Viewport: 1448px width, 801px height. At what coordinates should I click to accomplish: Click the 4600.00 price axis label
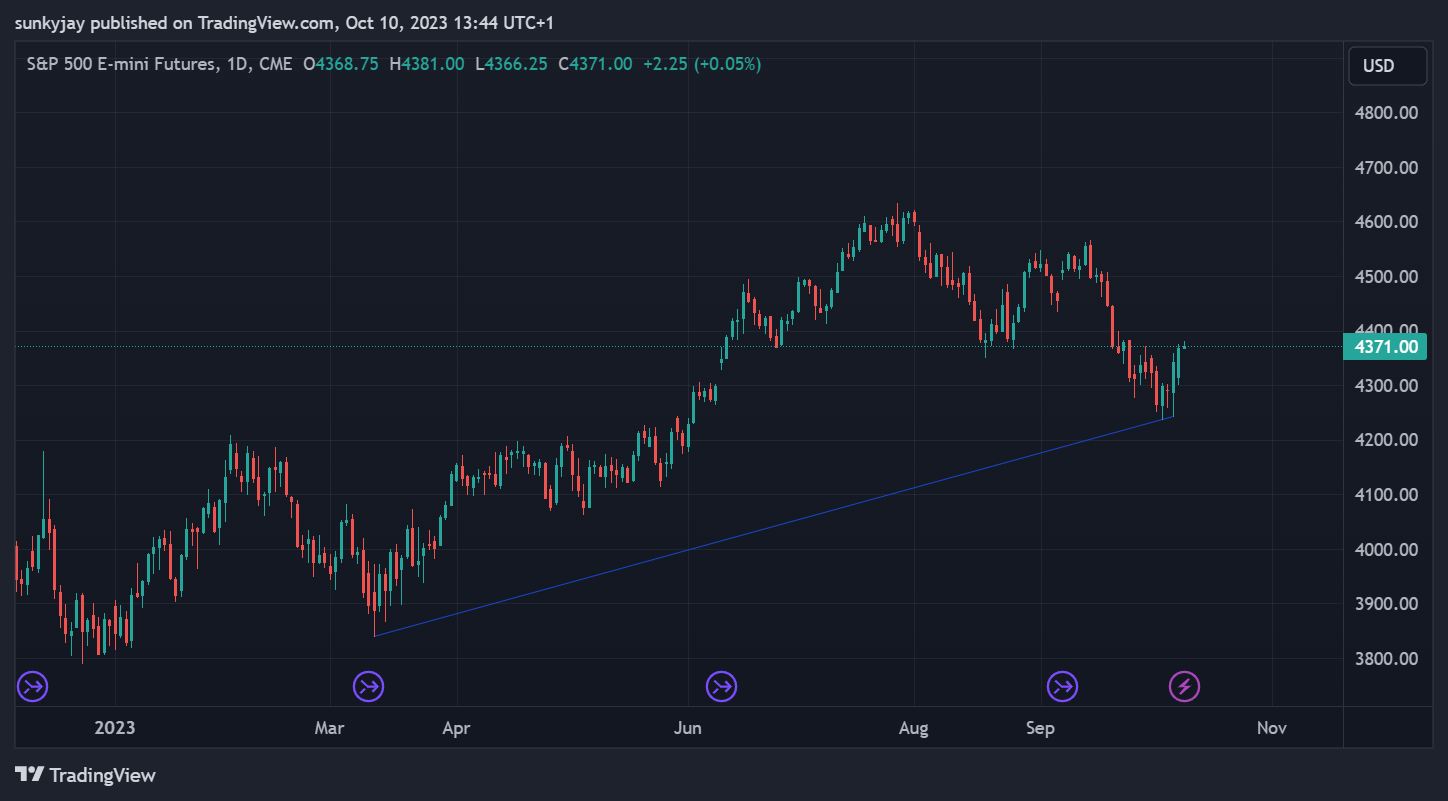coord(1385,222)
